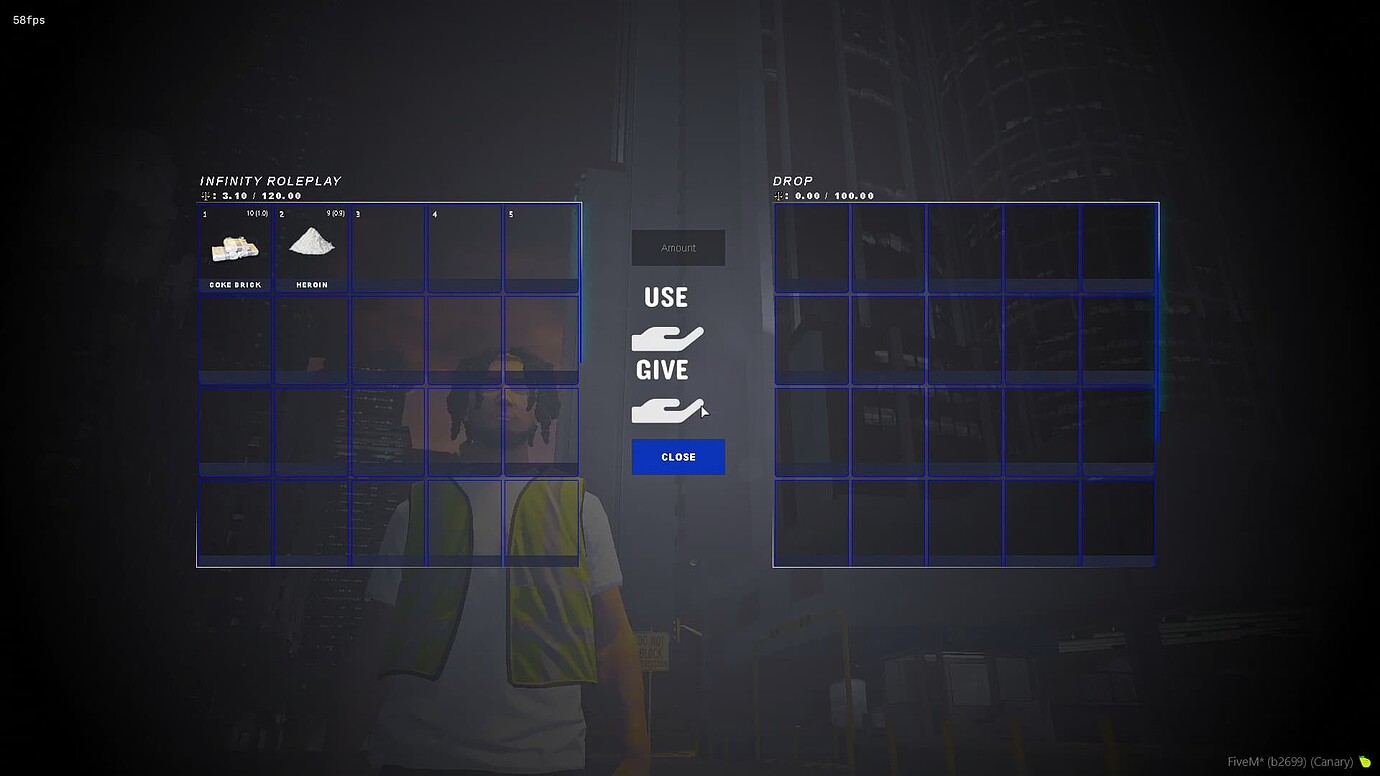
Task: Click inside the Amount input field
Action: click(x=678, y=247)
